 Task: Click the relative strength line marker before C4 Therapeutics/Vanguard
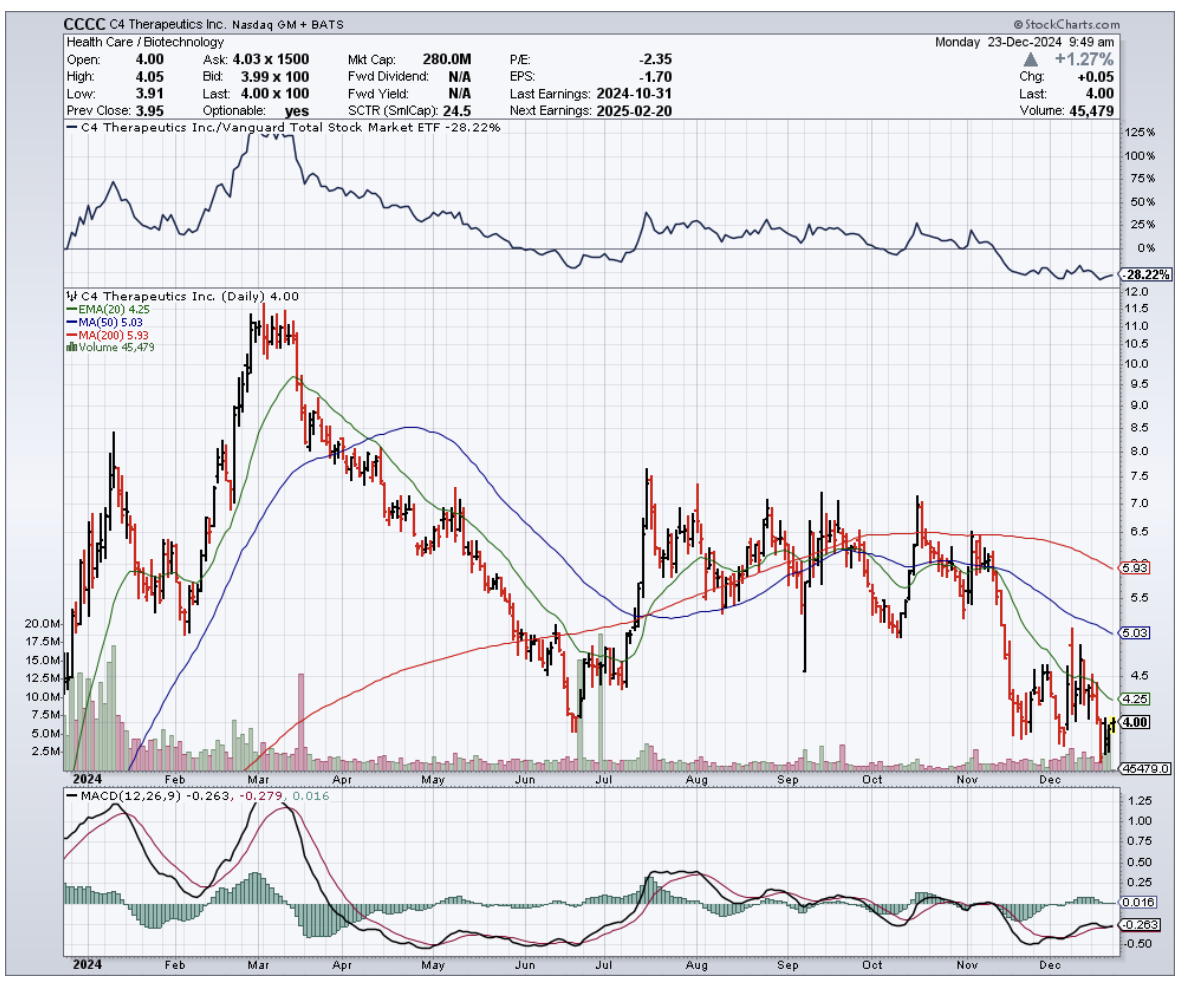(x=72, y=127)
